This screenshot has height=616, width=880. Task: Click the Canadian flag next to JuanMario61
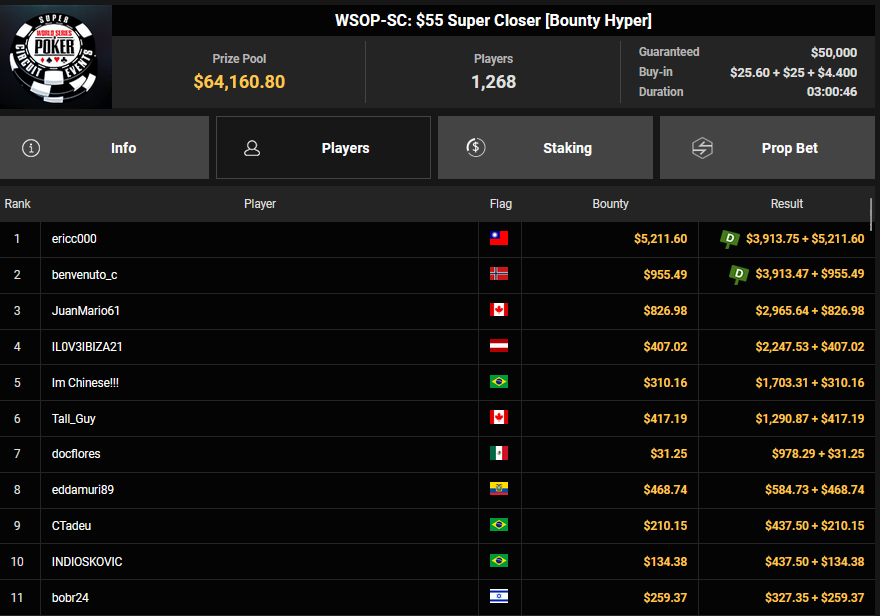(498, 310)
